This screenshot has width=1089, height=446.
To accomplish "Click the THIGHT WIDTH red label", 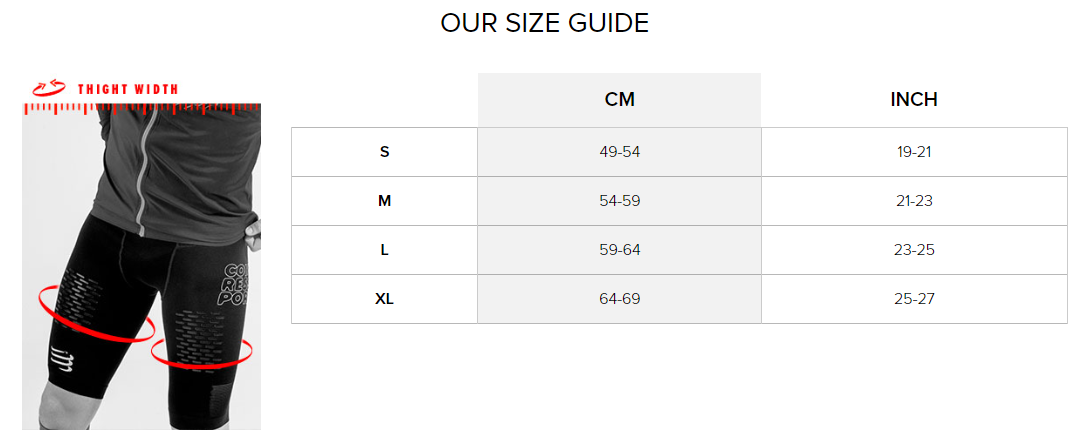I will coord(128,89).
